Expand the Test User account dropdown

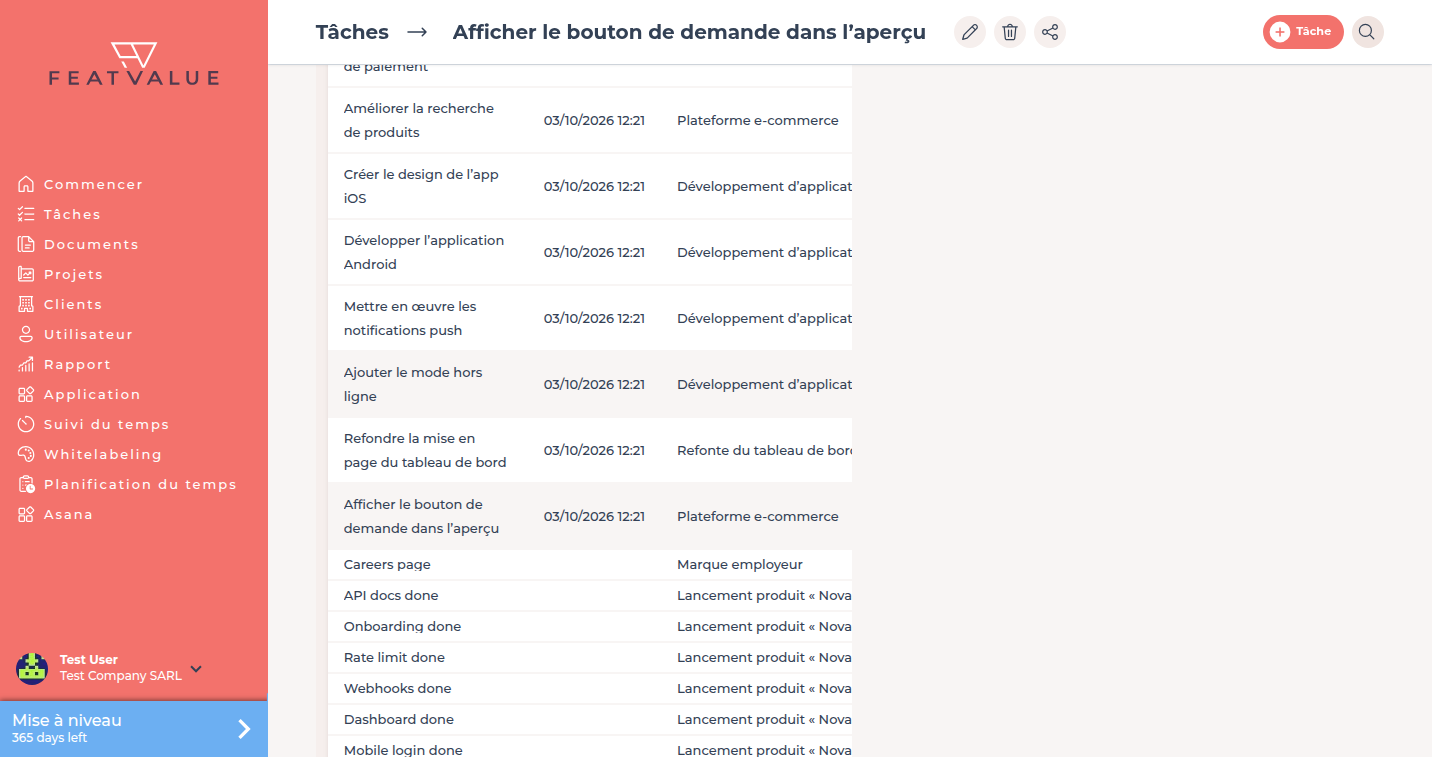point(196,669)
